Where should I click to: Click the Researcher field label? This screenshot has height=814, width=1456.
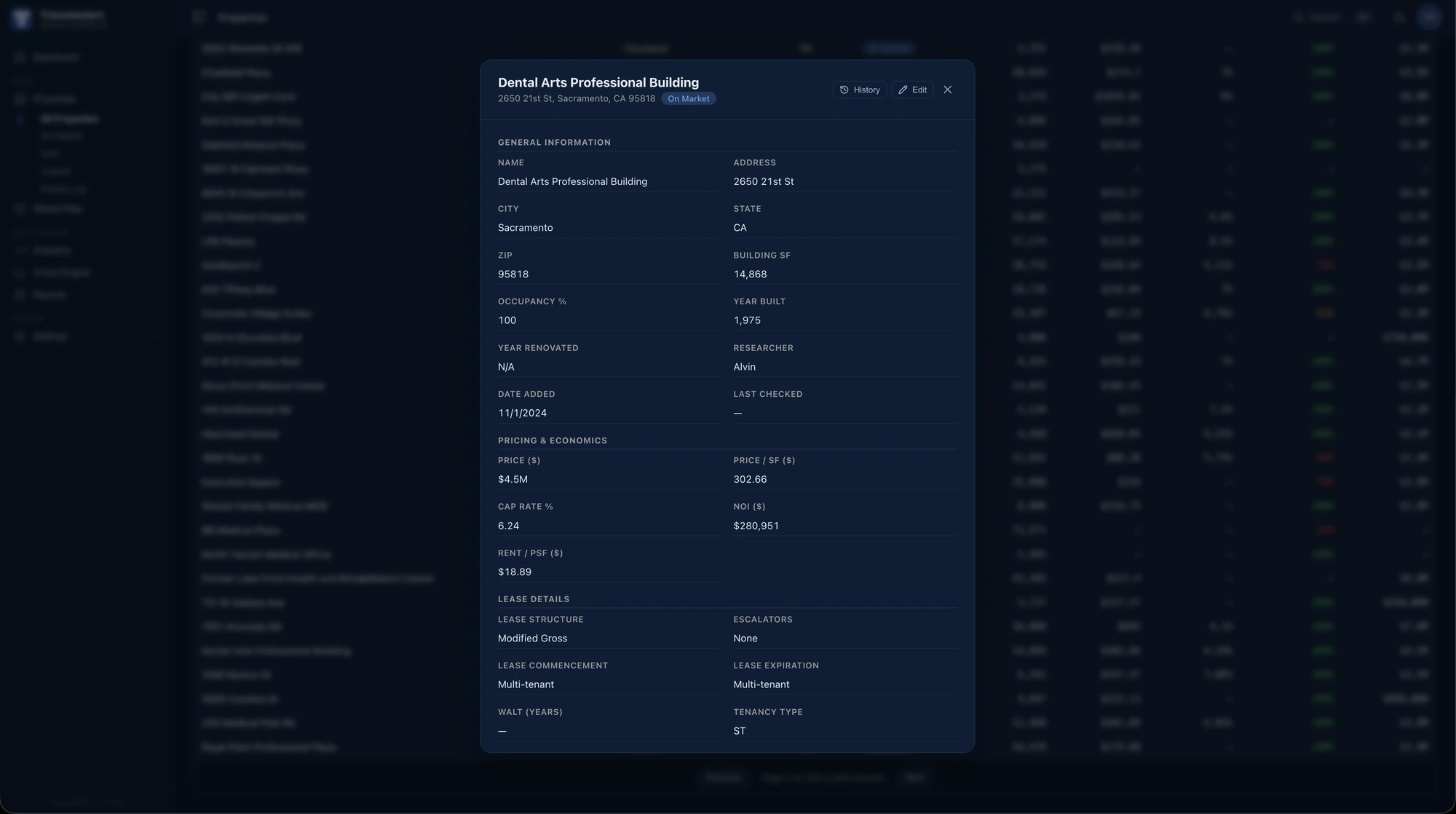(x=763, y=348)
